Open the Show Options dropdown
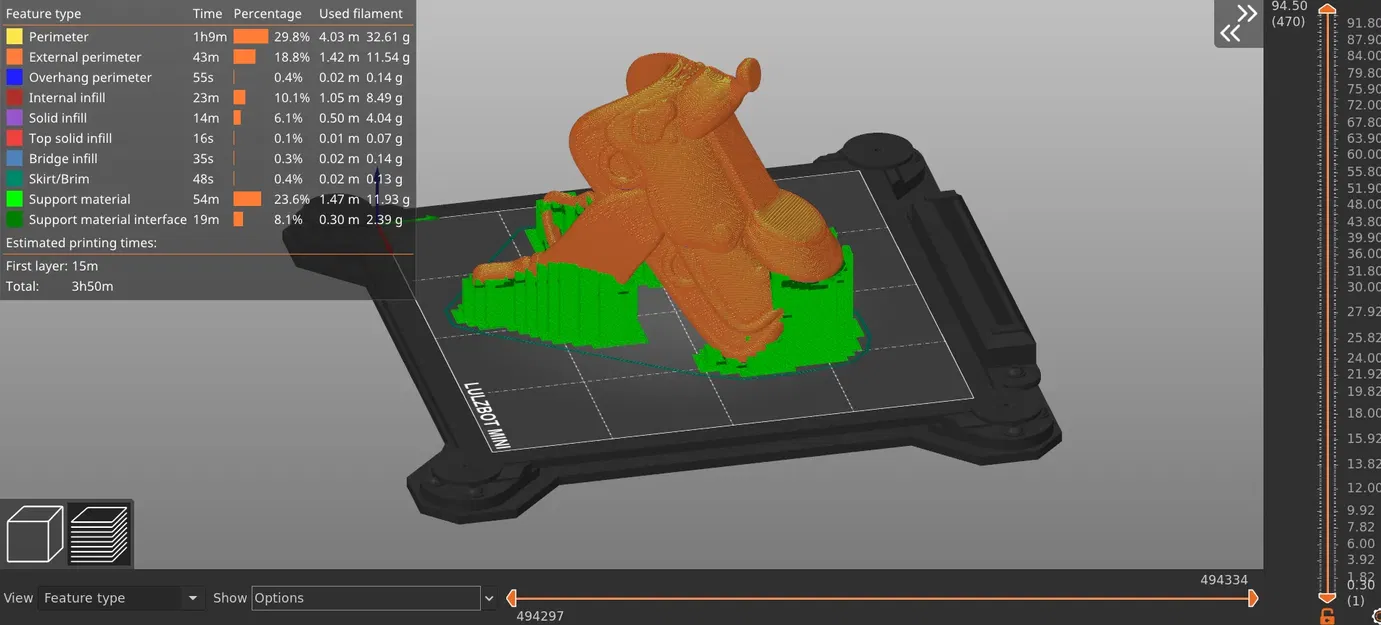Image resolution: width=1381 pixels, height=625 pixels. (x=365, y=597)
